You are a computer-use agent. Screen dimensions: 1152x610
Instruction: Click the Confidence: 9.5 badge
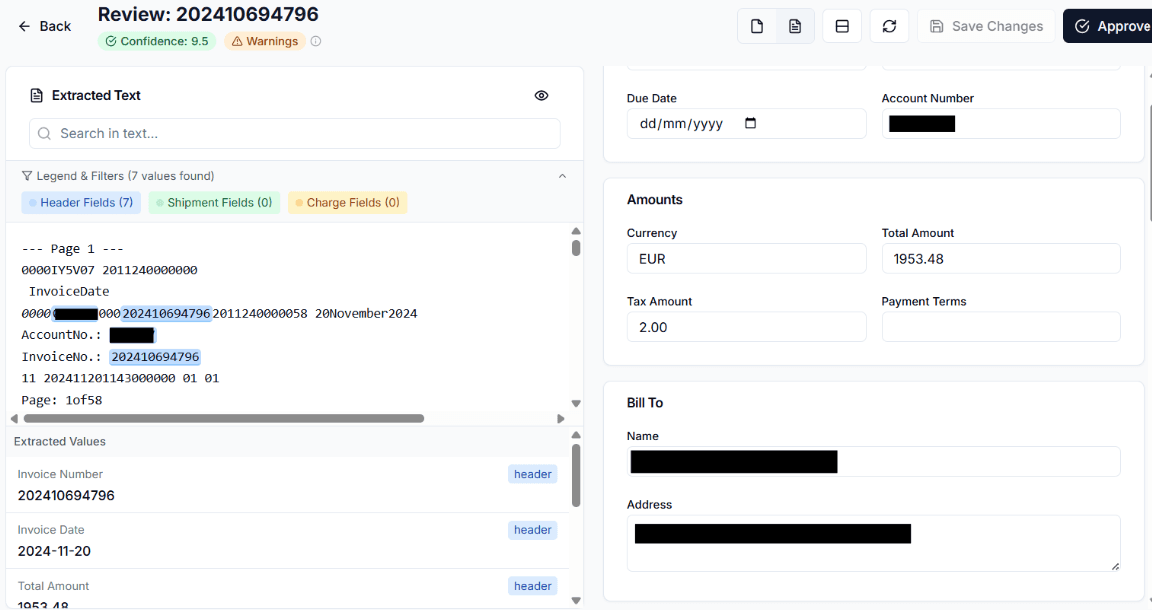(157, 42)
